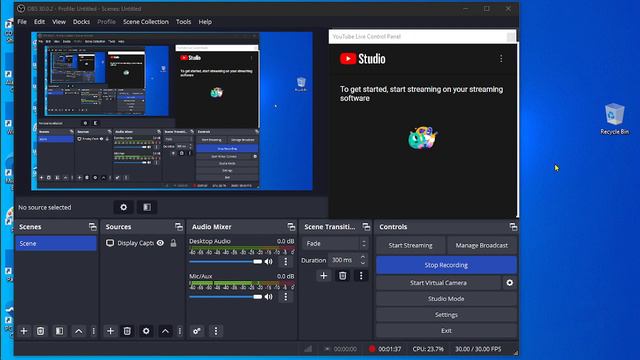This screenshot has height=360, width=640.
Task: Open Audio Mixer toolbar menu dots
Action: [x=216, y=331]
